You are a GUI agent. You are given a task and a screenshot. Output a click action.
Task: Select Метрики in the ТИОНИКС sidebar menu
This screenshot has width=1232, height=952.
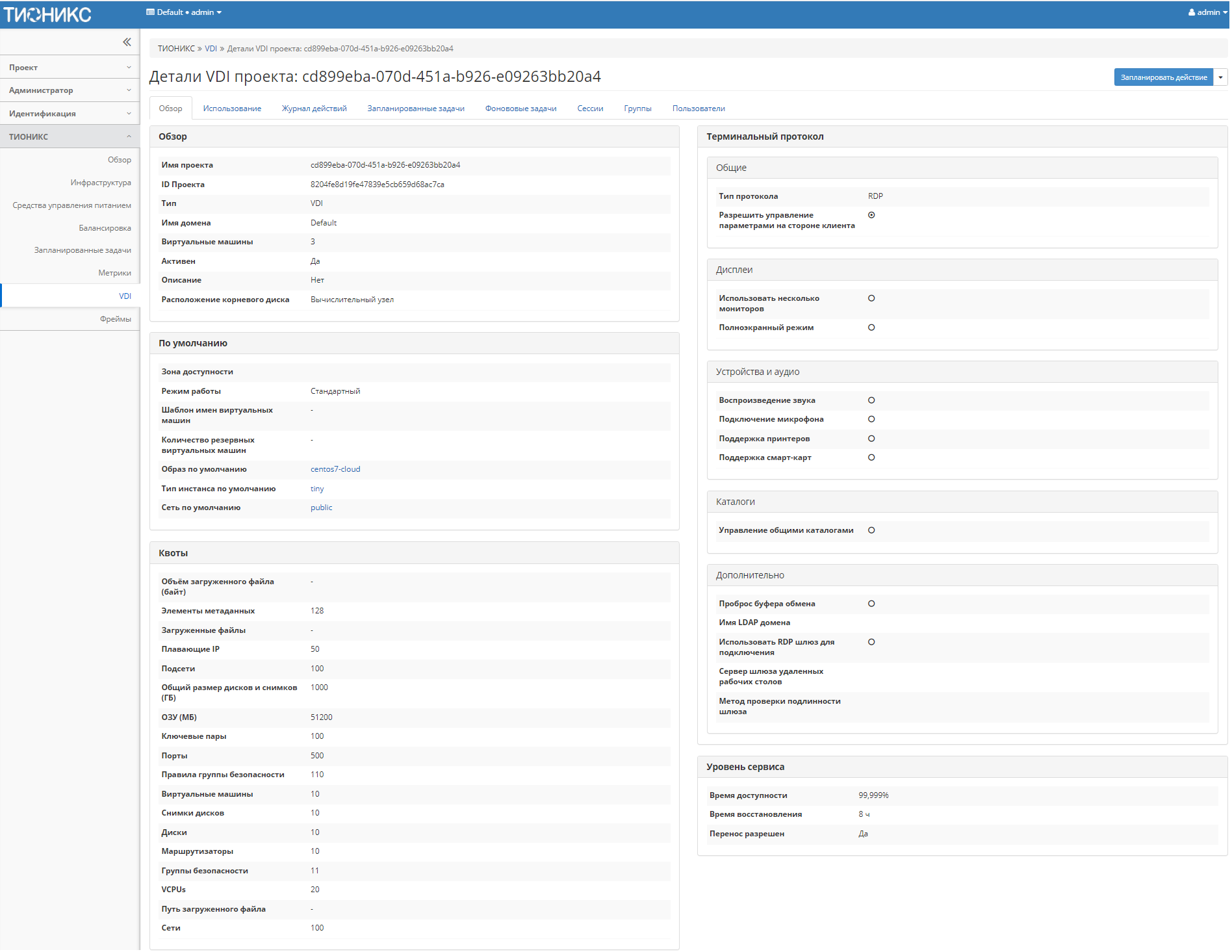tap(115, 272)
